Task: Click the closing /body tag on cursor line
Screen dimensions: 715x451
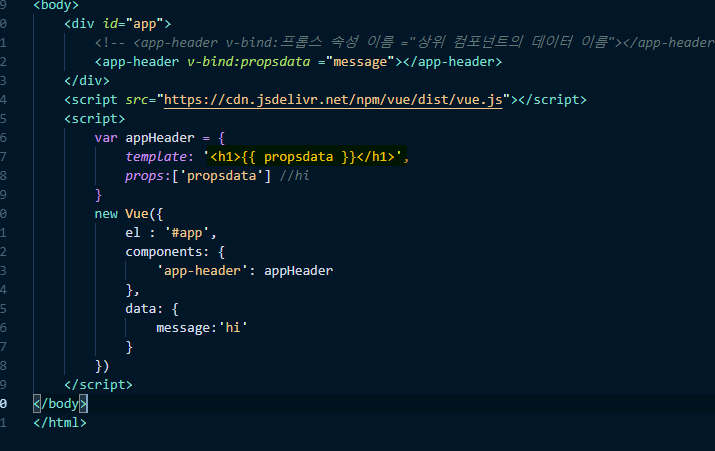Action: pyautogui.click(x=60, y=404)
